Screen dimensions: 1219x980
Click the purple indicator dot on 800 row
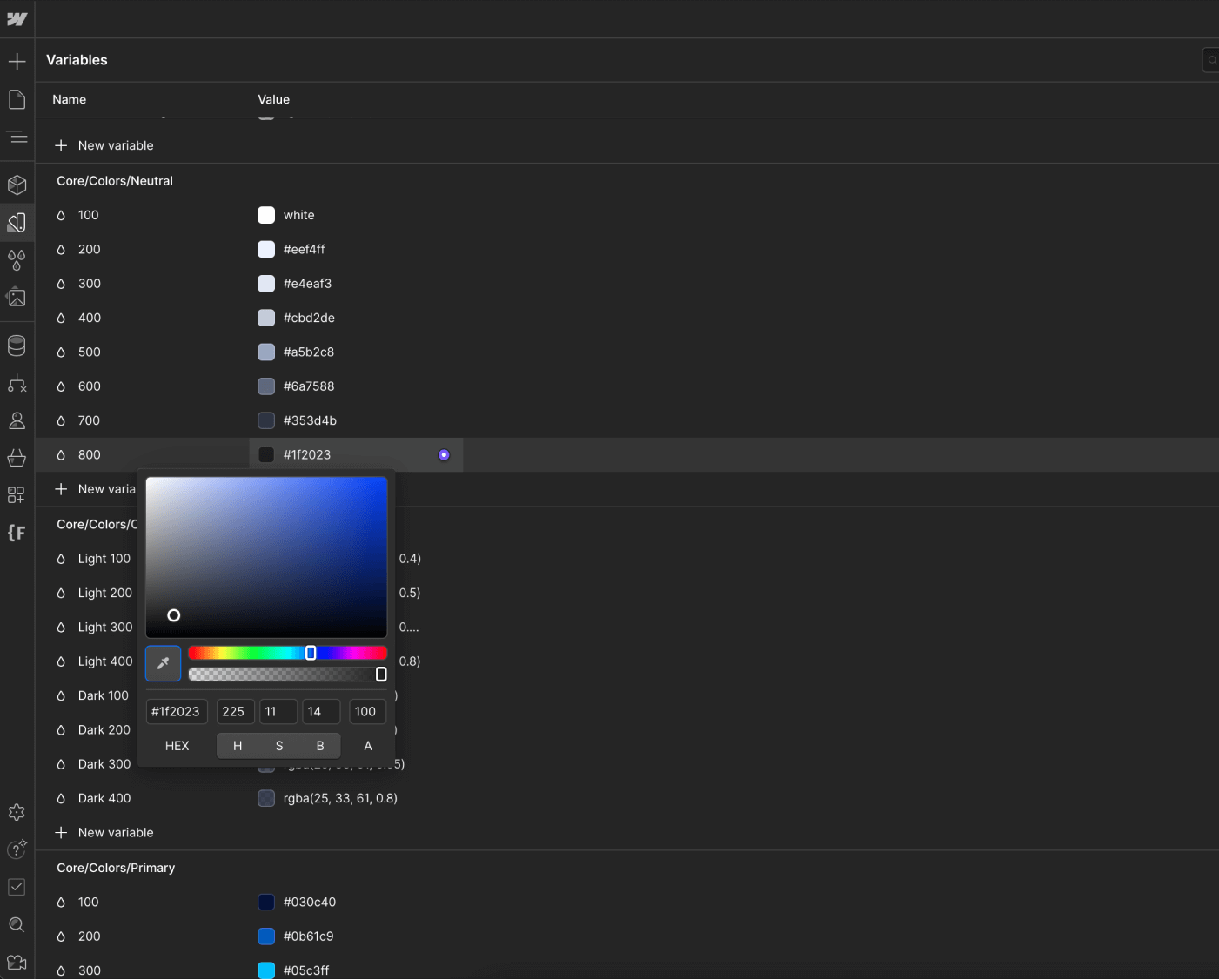pos(444,455)
